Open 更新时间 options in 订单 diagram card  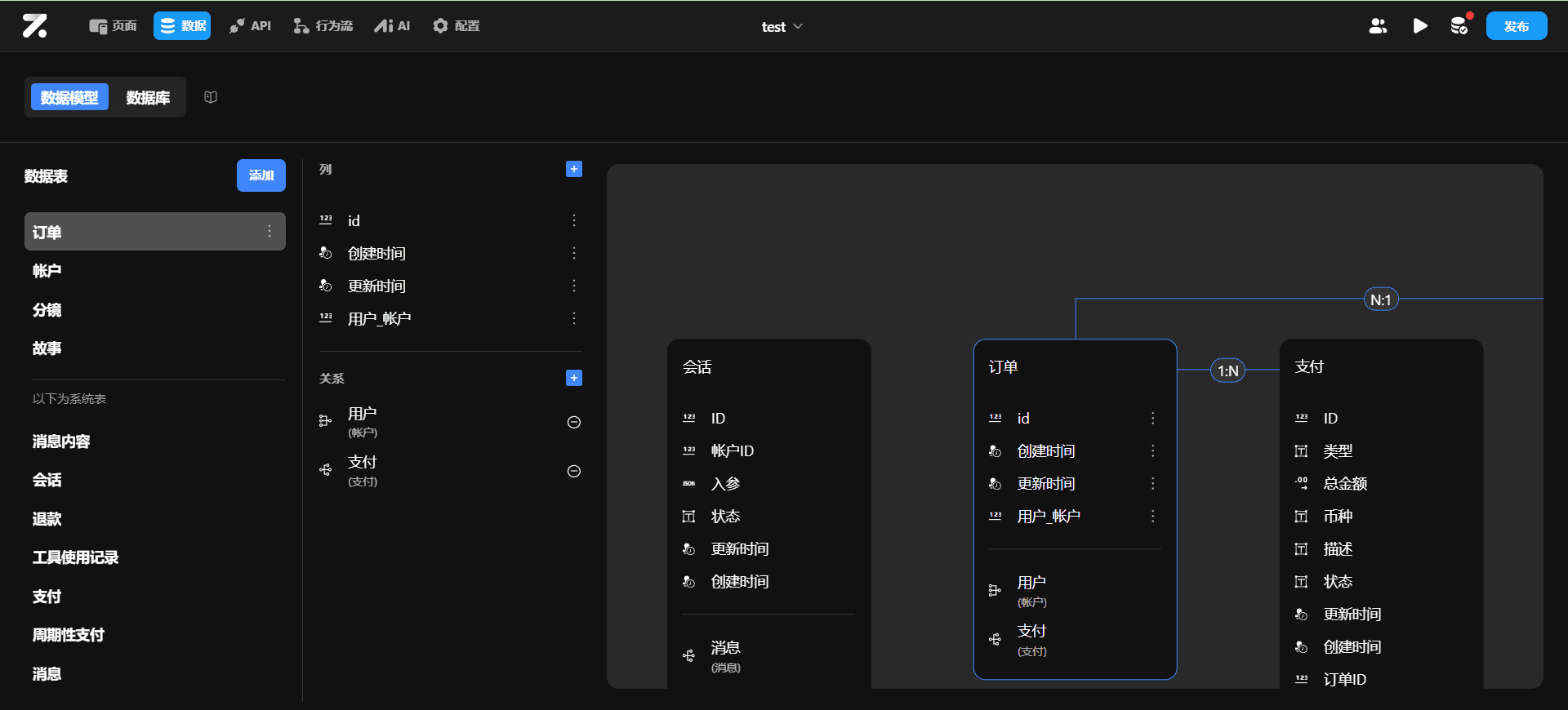pyautogui.click(x=1153, y=483)
